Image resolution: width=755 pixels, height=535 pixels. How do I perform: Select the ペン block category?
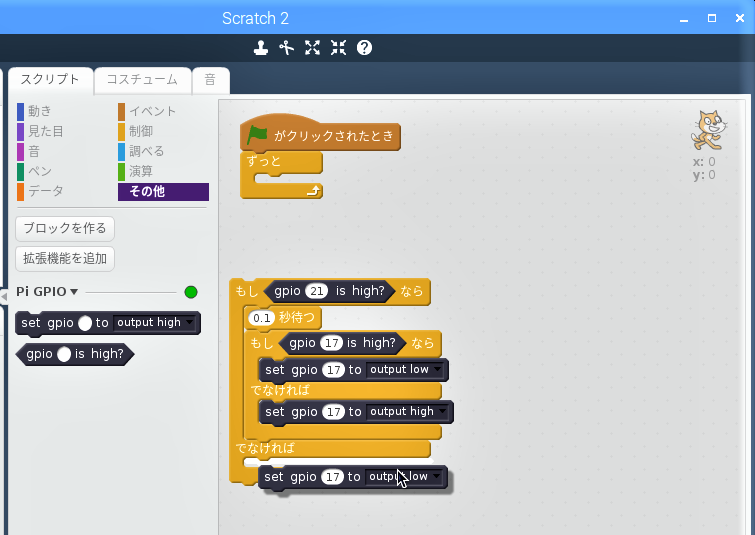[x=34, y=171]
